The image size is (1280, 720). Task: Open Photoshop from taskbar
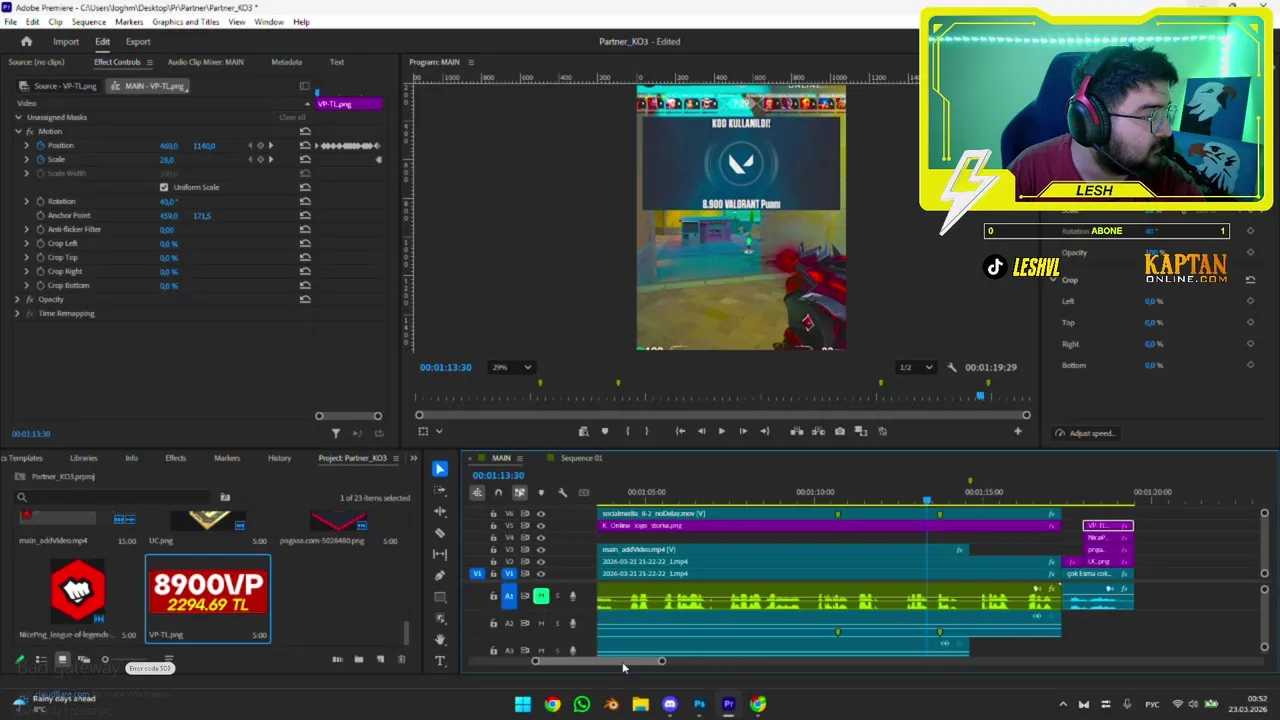[699, 704]
